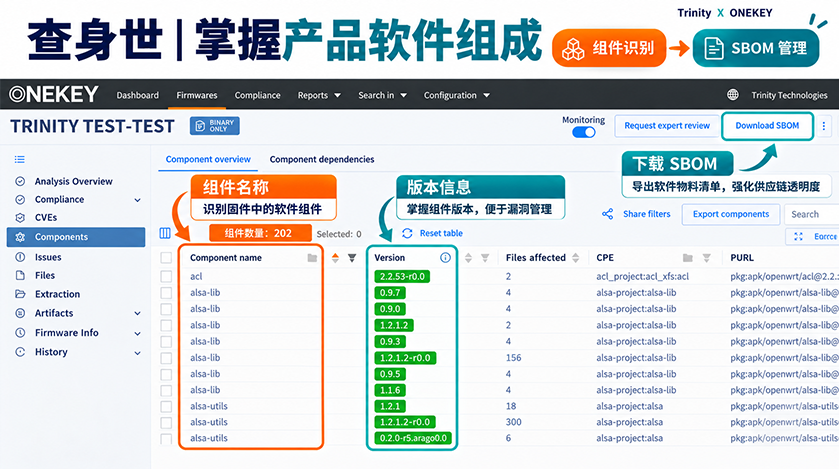839x469 pixels.
Task: Click the 2.2.53-r0.0 version badge
Action: (402, 276)
